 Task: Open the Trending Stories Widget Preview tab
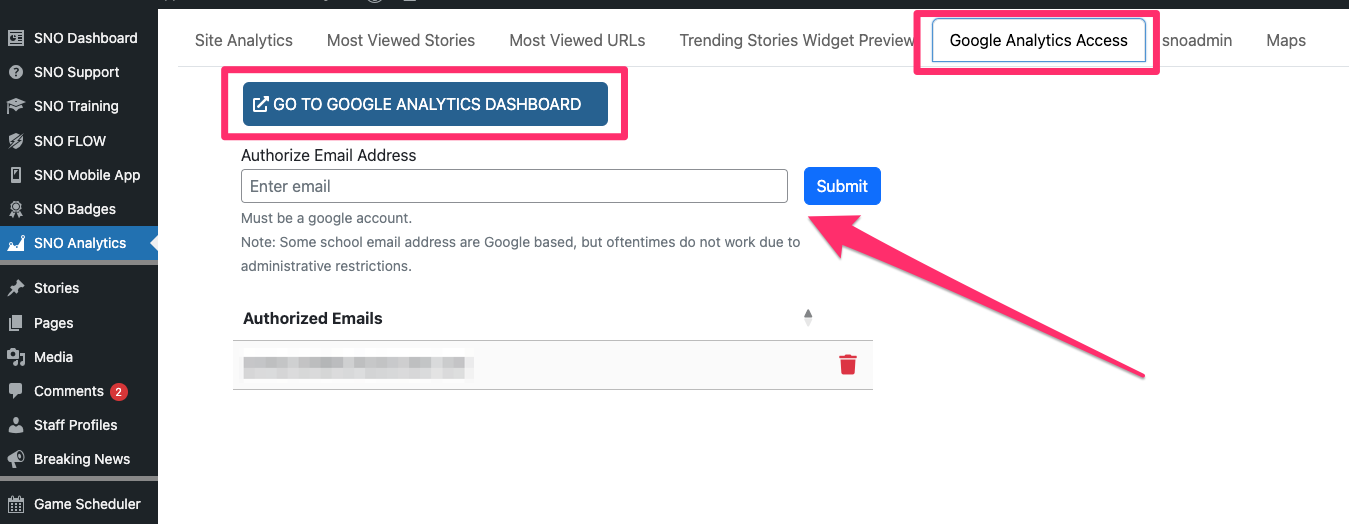tap(797, 40)
